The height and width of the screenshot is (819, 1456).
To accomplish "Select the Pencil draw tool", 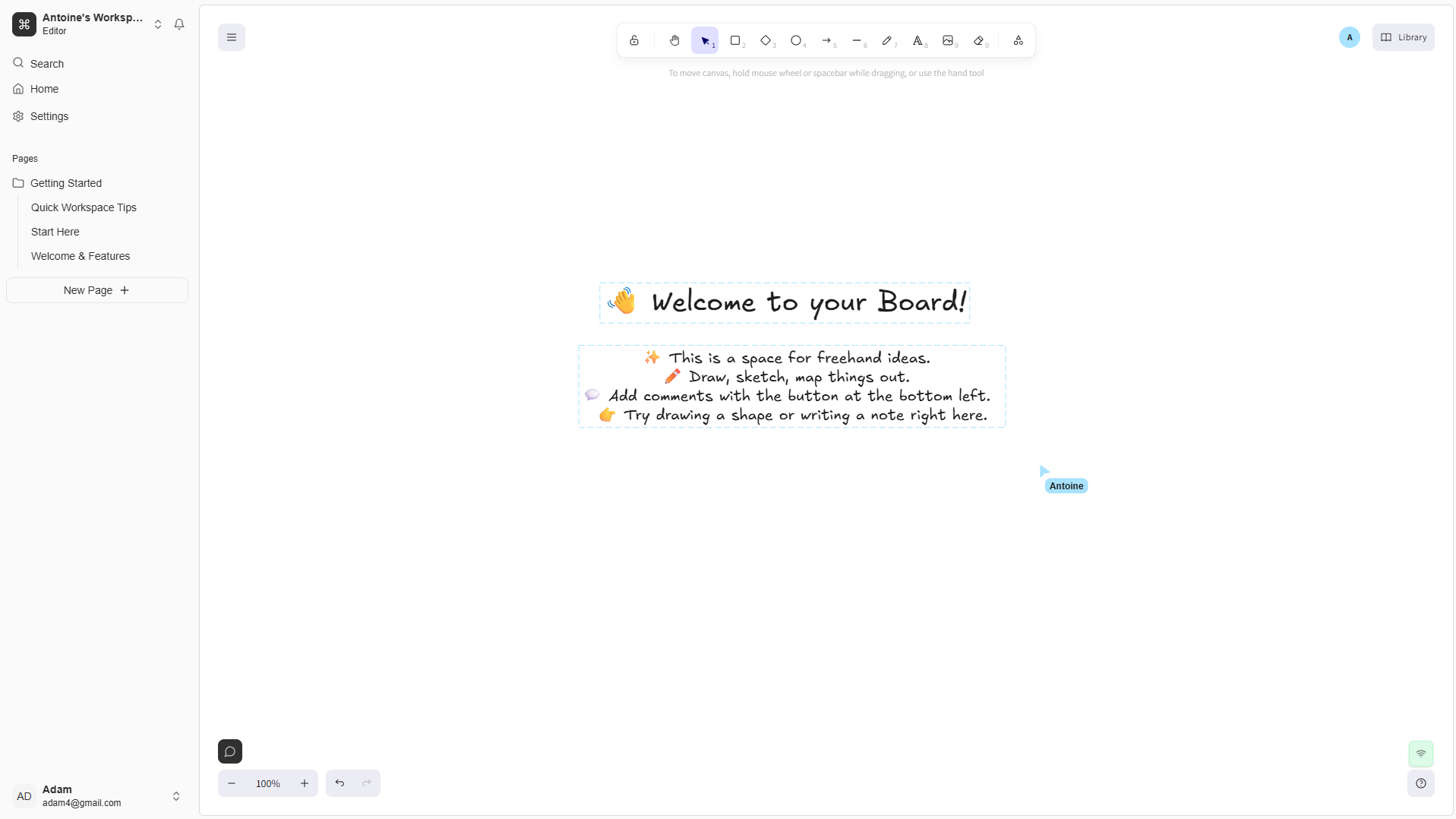I will pos(887,40).
